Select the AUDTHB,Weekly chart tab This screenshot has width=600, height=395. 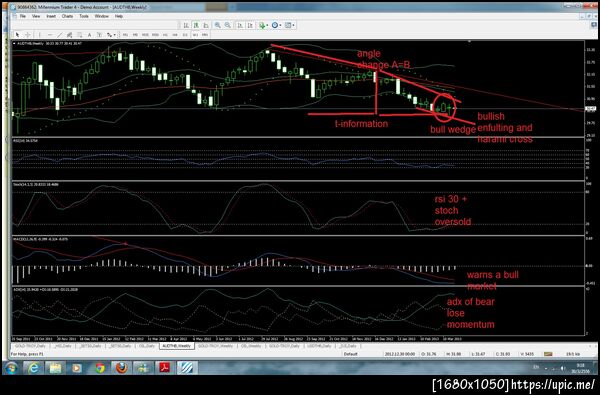click(x=177, y=346)
